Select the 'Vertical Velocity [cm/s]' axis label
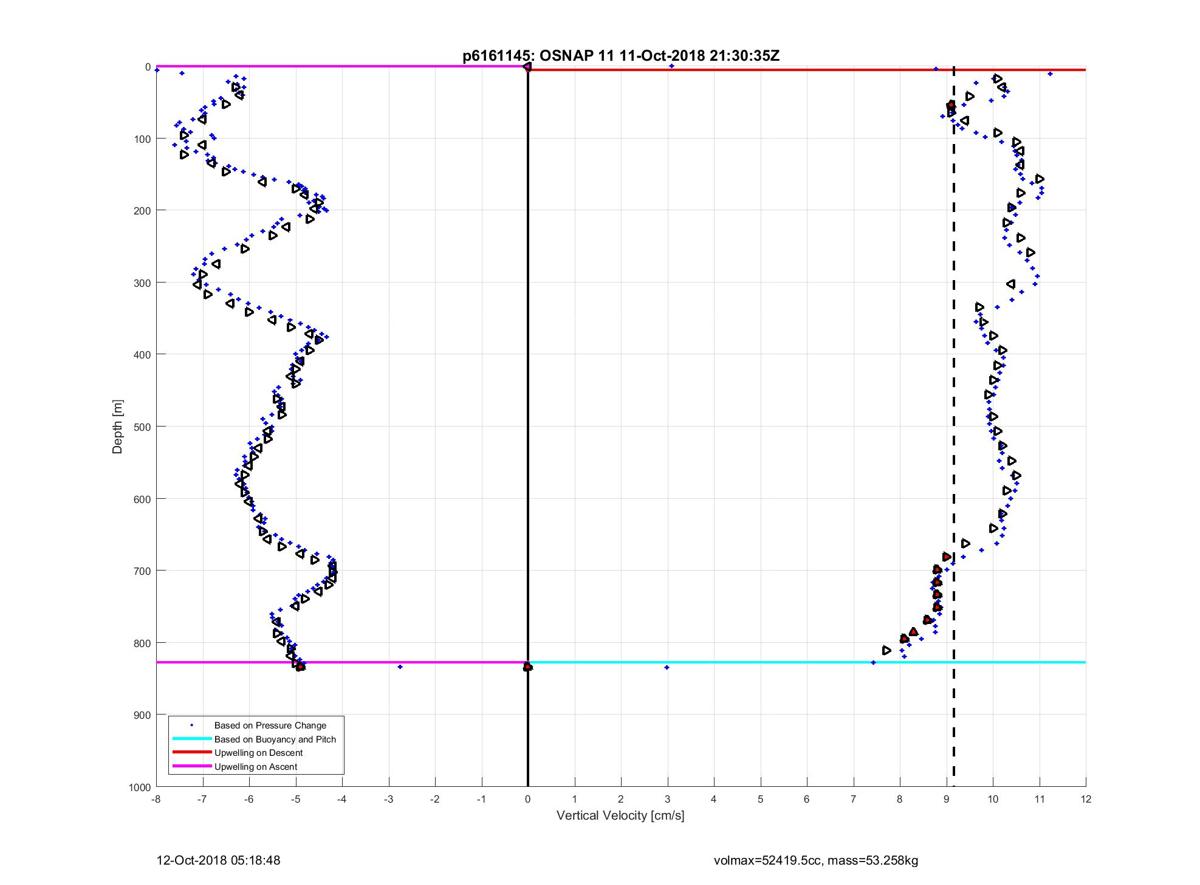The width and height of the screenshot is (1200, 885). click(620, 816)
